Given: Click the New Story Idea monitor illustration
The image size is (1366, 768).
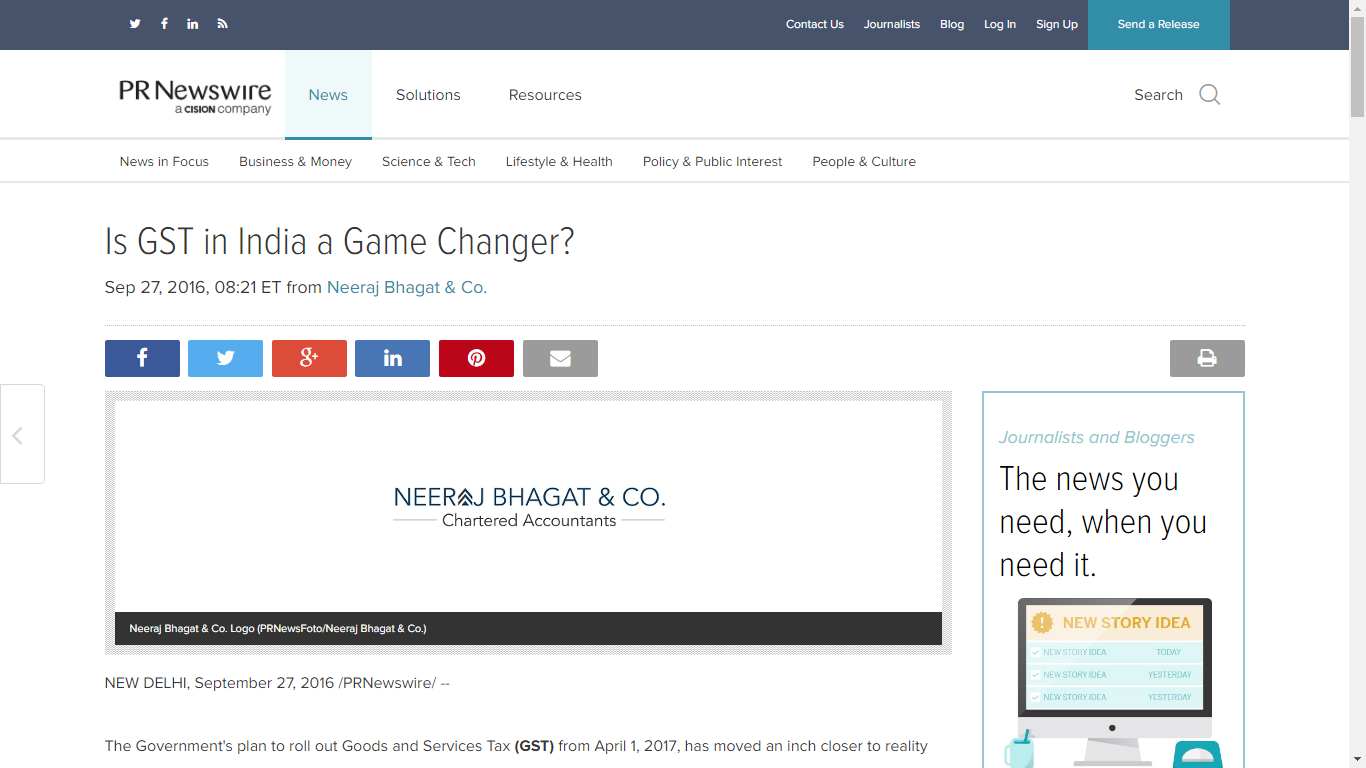Looking at the screenshot, I should point(1114,680).
